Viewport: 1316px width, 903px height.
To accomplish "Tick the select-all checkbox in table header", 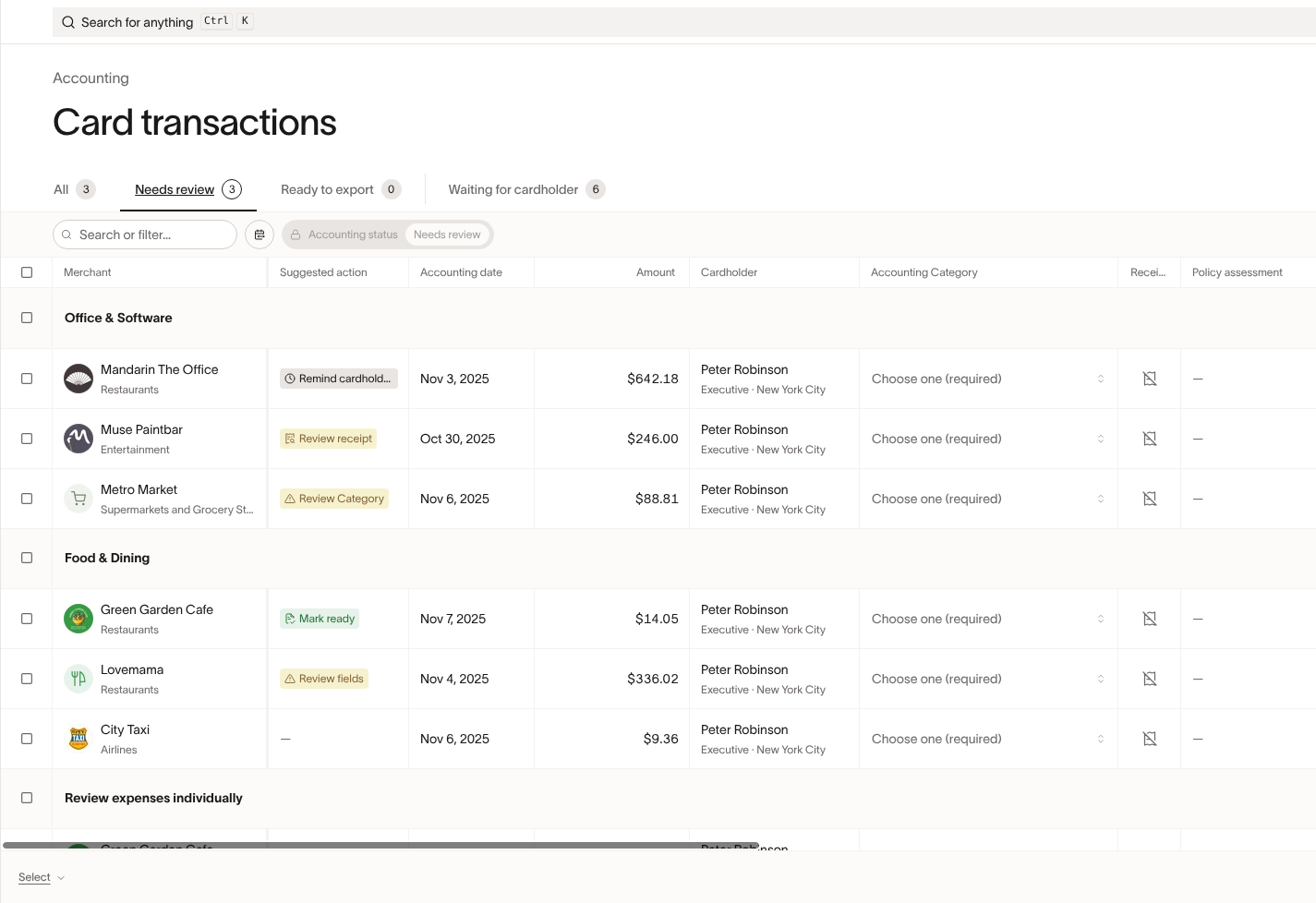I will point(27,272).
